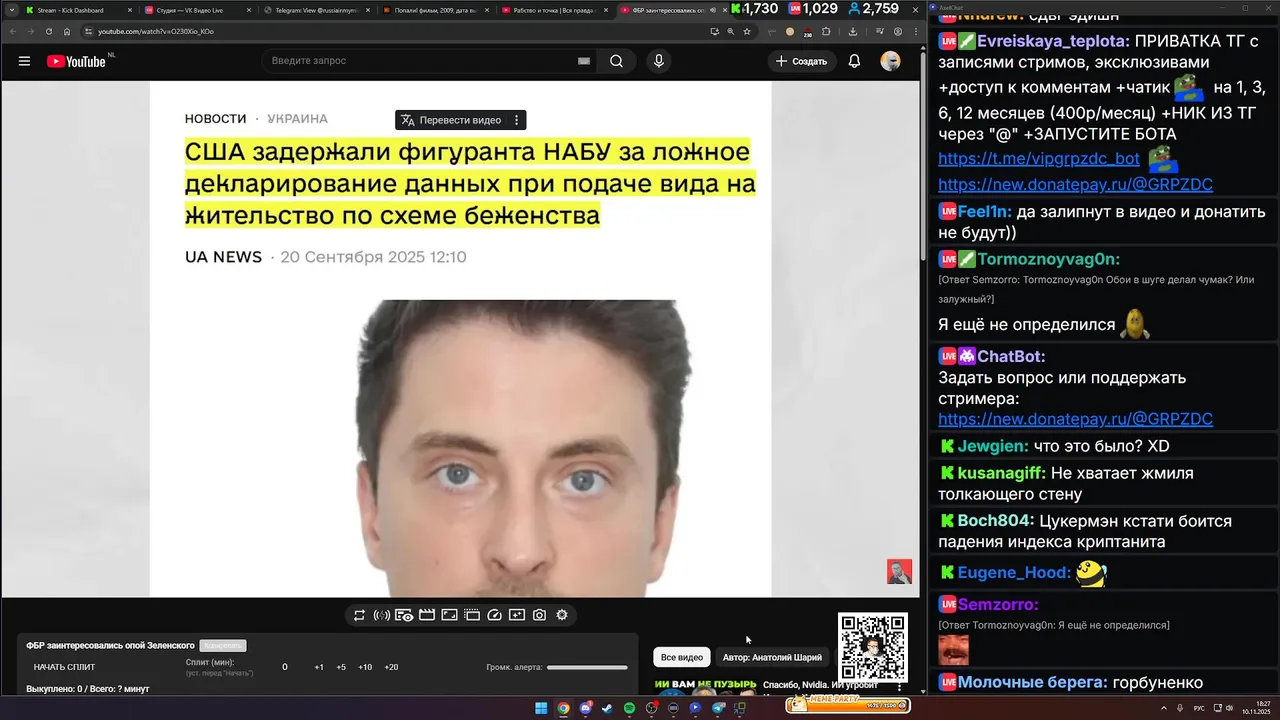Open Spotify from the taskbar
Image resolution: width=1280 pixels, height=720 pixels.
(629, 708)
